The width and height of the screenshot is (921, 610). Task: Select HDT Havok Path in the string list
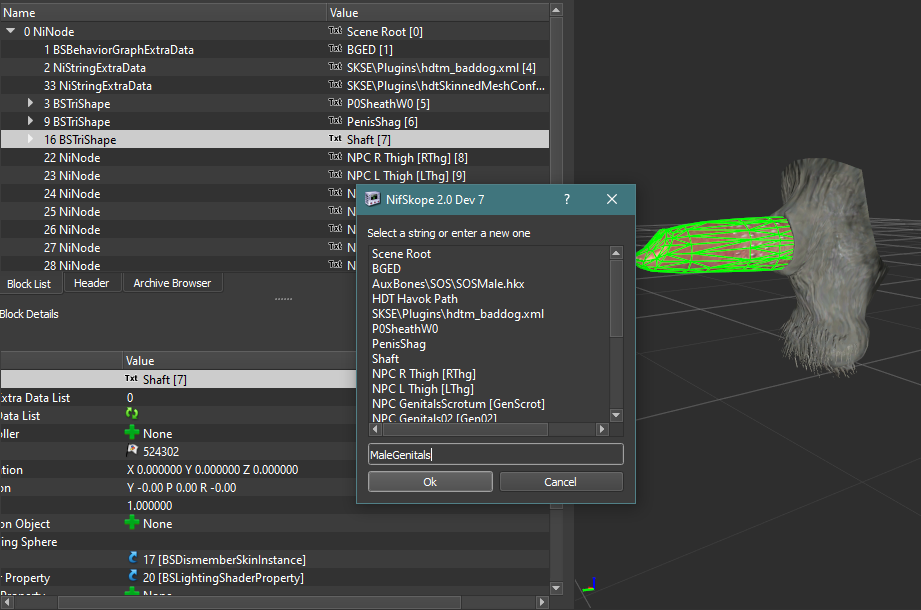[x=415, y=299]
